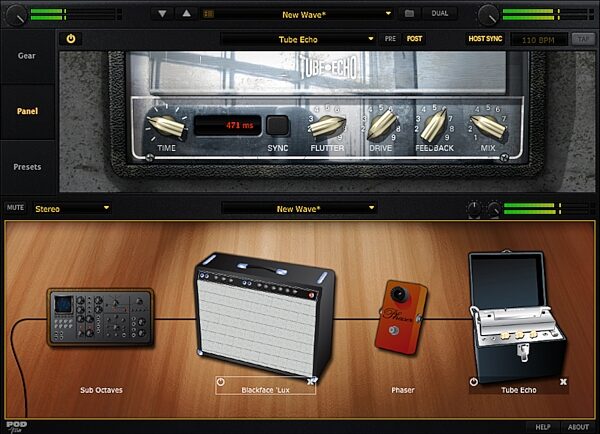Select the Sub Octaves synth unit
This screenshot has width=600, height=434.
pyautogui.click(x=101, y=318)
